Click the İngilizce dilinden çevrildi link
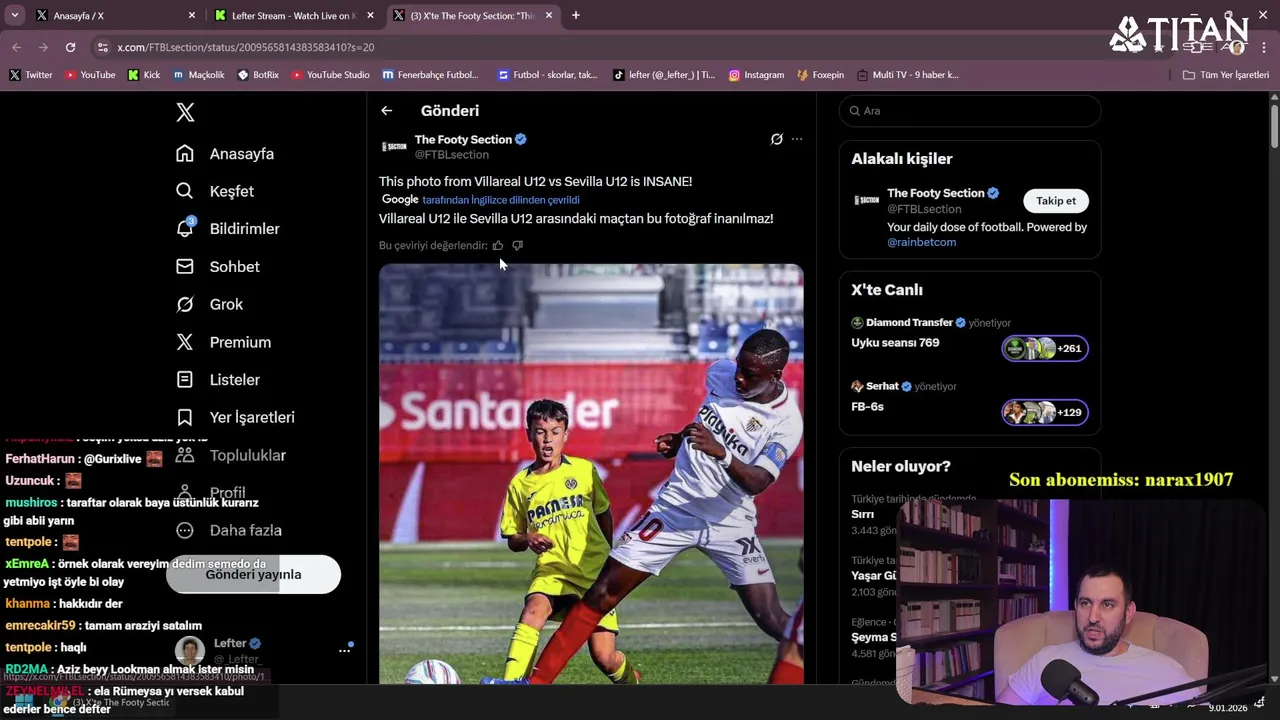1280x720 pixels. 500,200
